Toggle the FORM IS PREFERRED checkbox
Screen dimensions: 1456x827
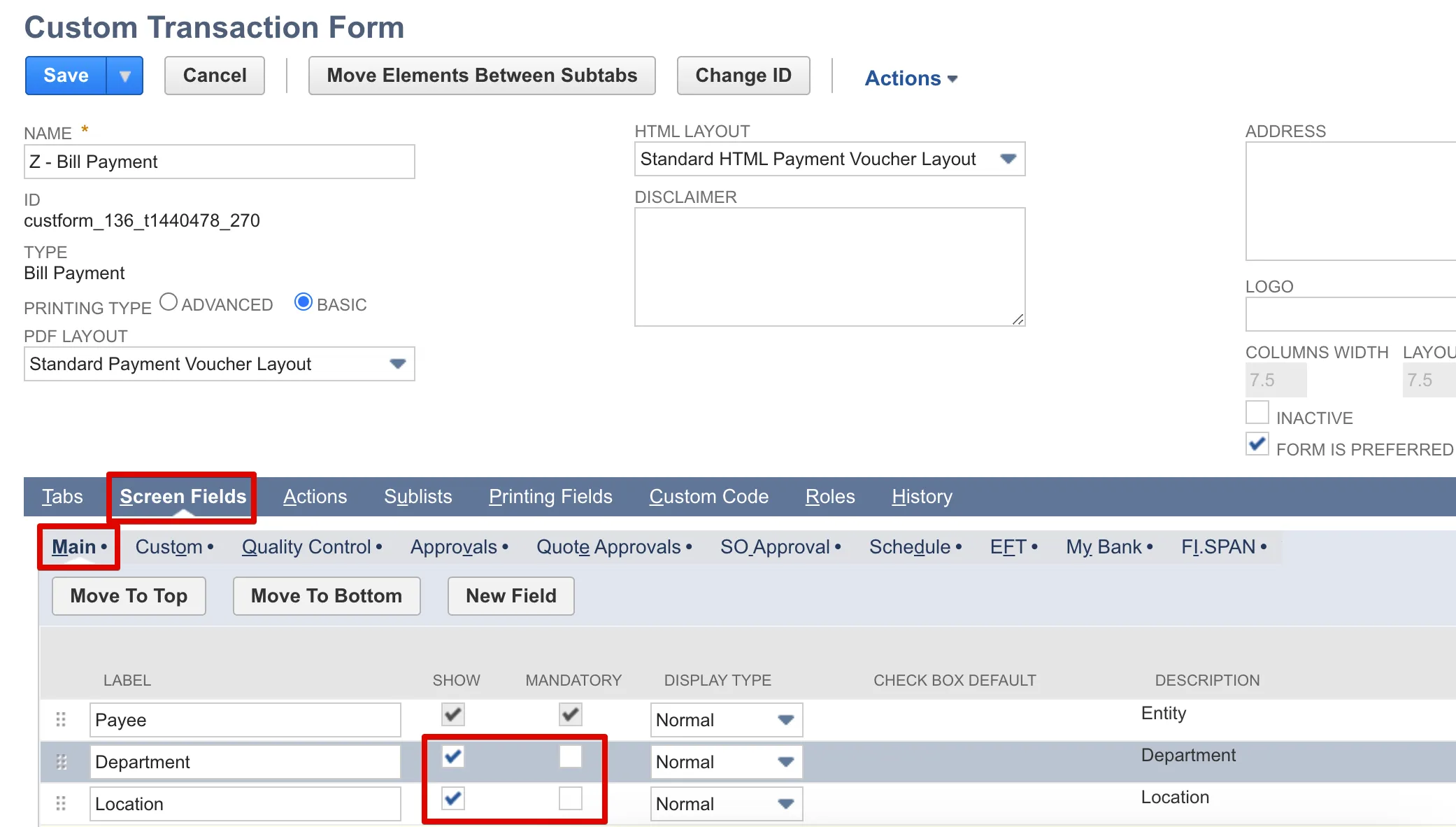click(x=1257, y=444)
